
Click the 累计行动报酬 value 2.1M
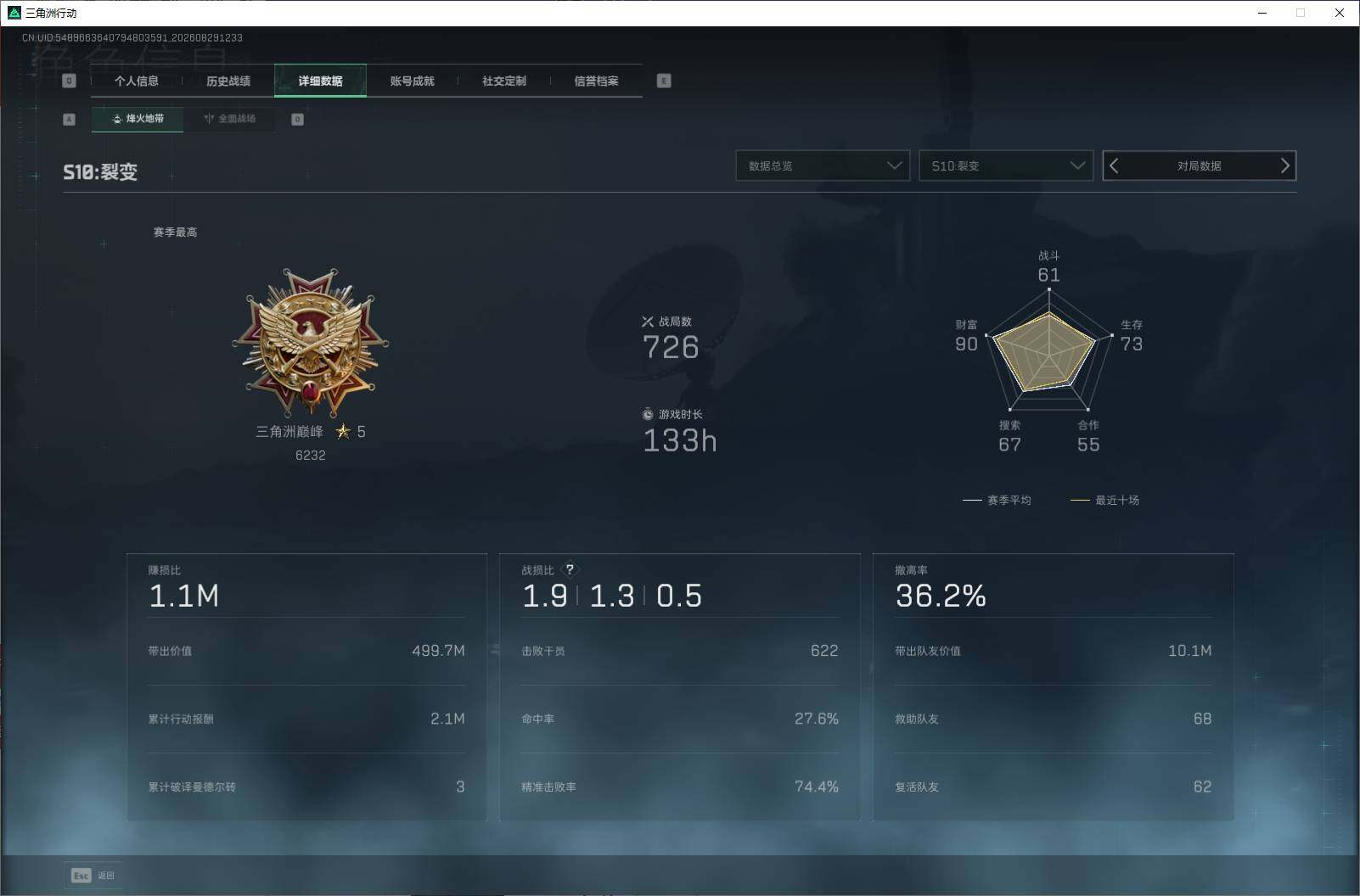[447, 719]
